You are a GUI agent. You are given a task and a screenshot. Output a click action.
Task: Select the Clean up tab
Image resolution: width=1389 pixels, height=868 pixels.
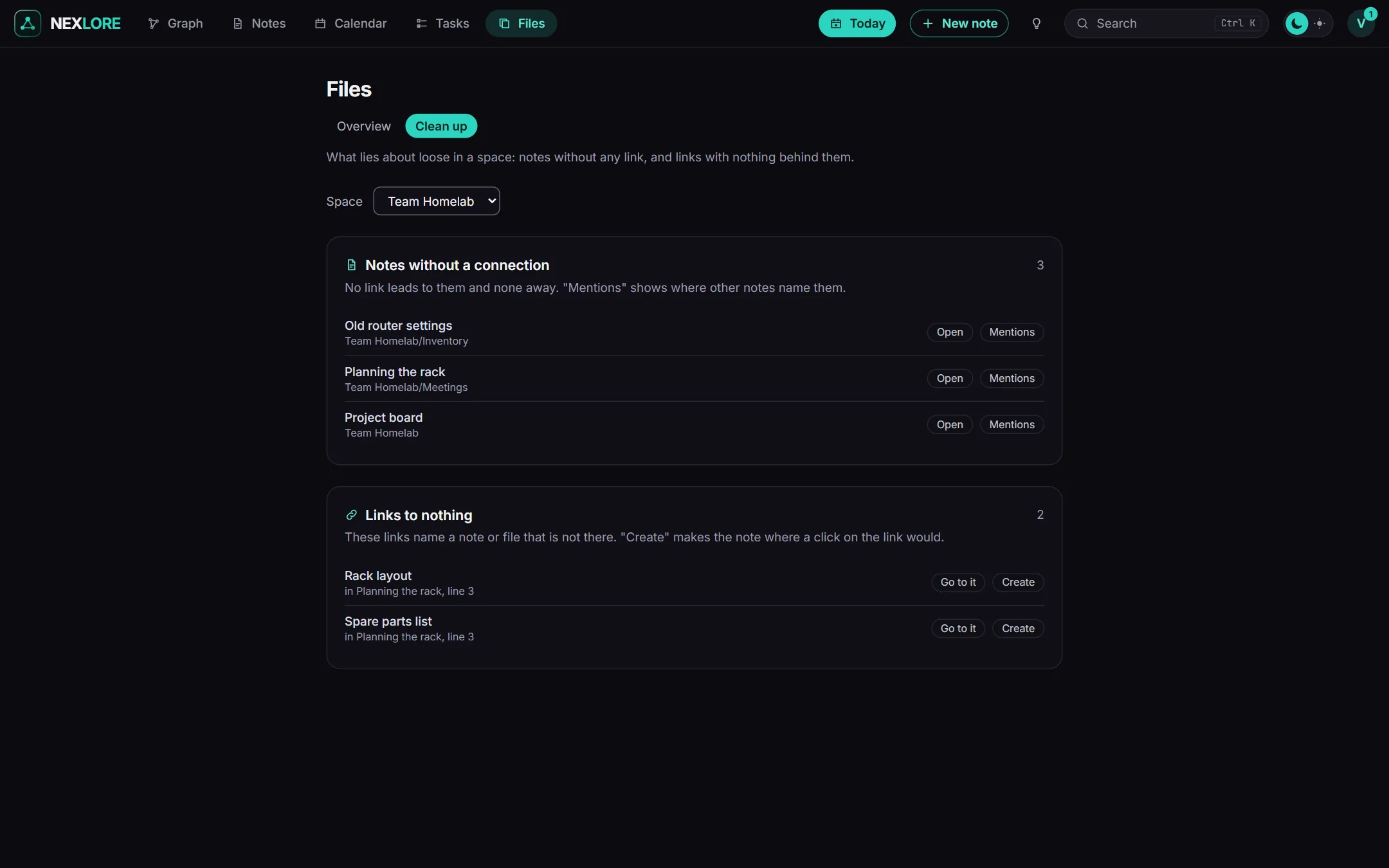coord(441,126)
